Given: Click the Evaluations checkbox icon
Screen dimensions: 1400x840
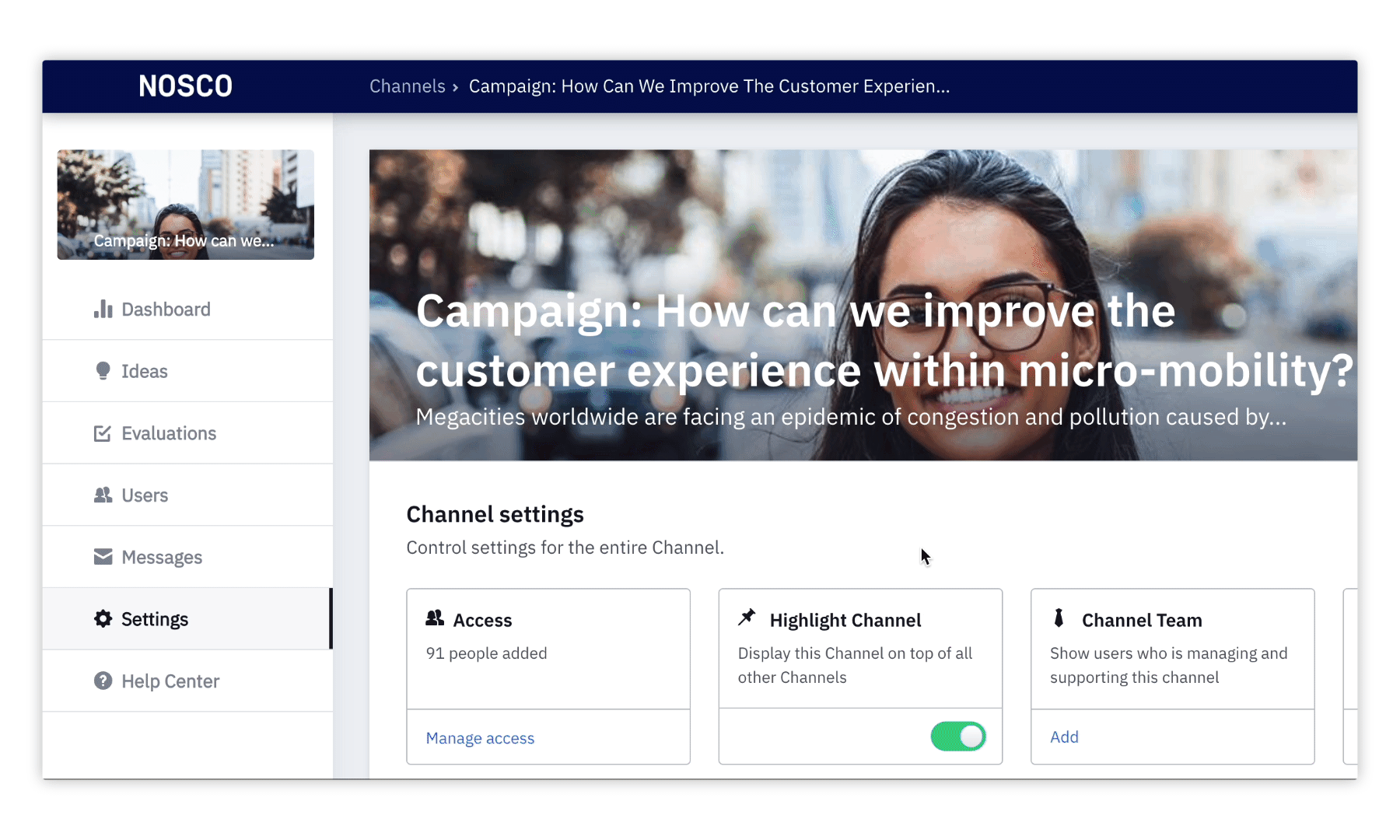Looking at the screenshot, I should tap(103, 433).
